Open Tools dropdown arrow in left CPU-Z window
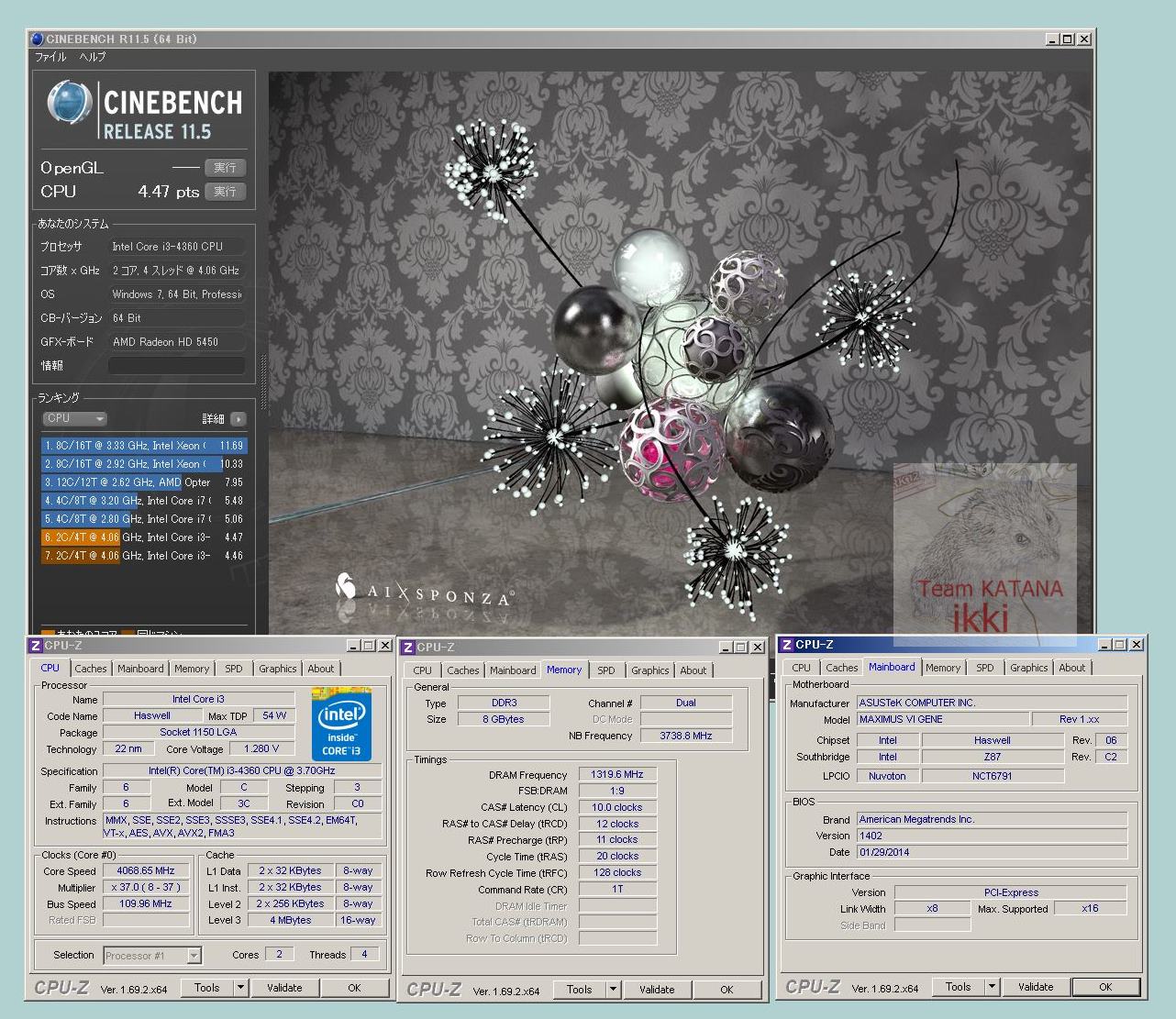Screen dimensions: 1176x1019 (x=240, y=988)
